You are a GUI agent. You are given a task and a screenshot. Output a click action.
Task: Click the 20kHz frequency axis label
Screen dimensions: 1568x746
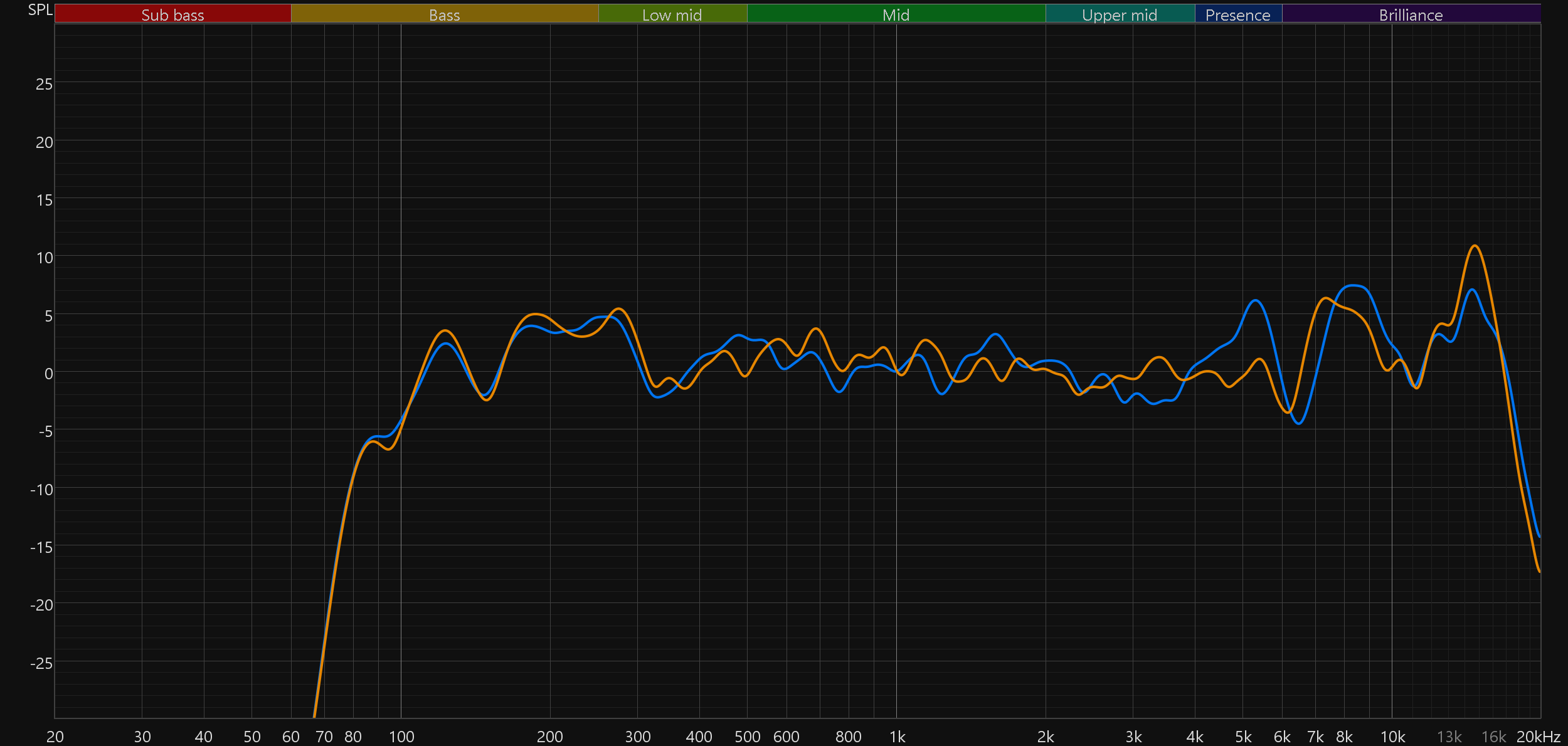click(1538, 737)
